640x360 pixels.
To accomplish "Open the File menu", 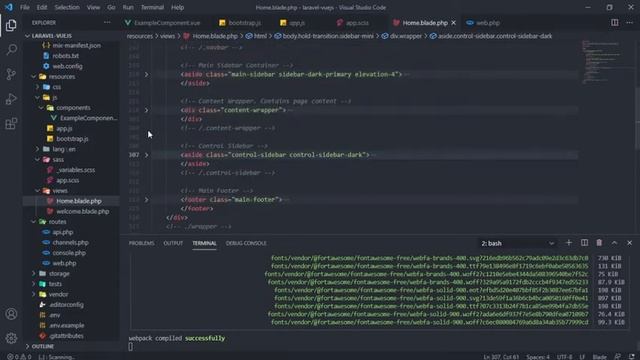I will tap(25, 7).
